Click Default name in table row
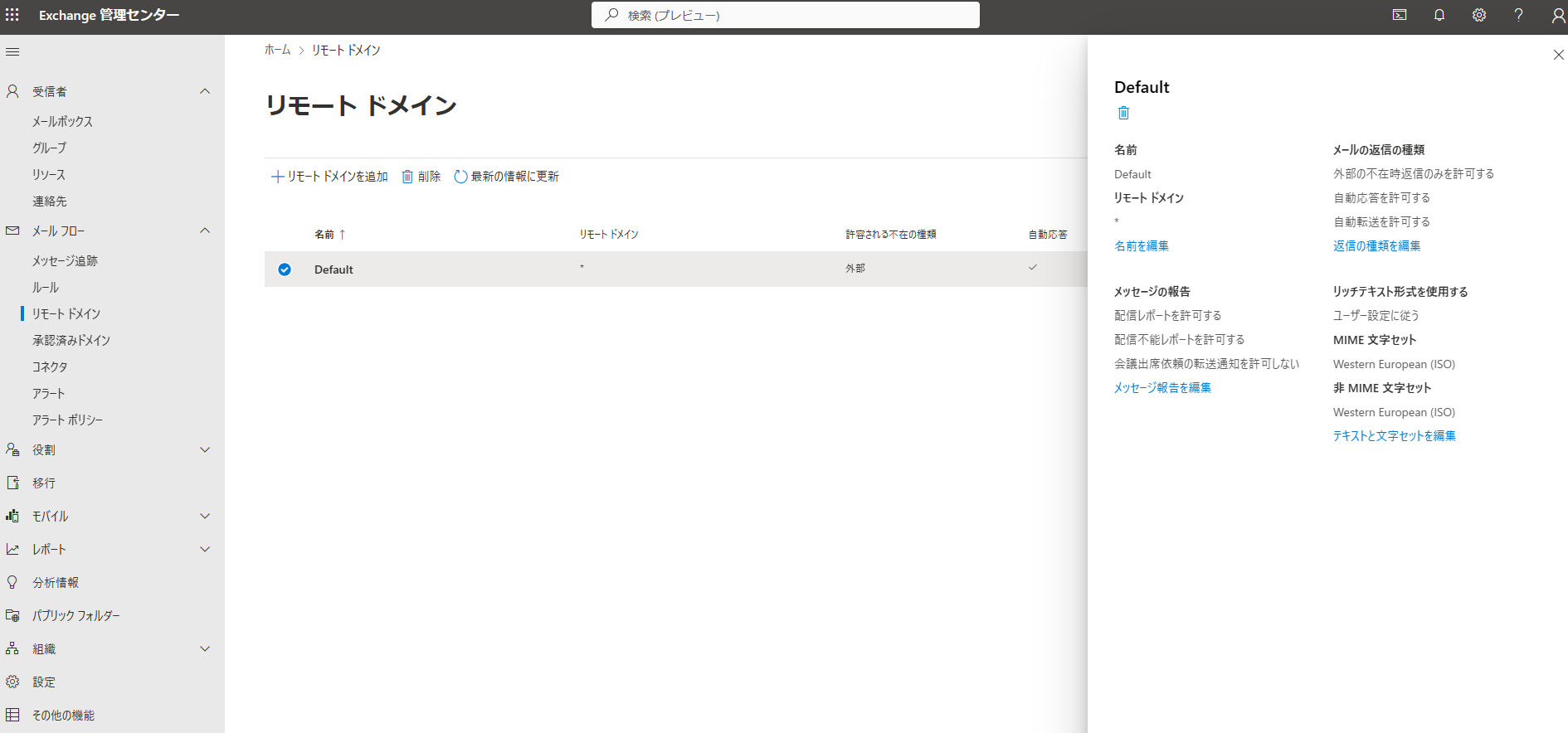The height and width of the screenshot is (733, 1568). point(334,269)
